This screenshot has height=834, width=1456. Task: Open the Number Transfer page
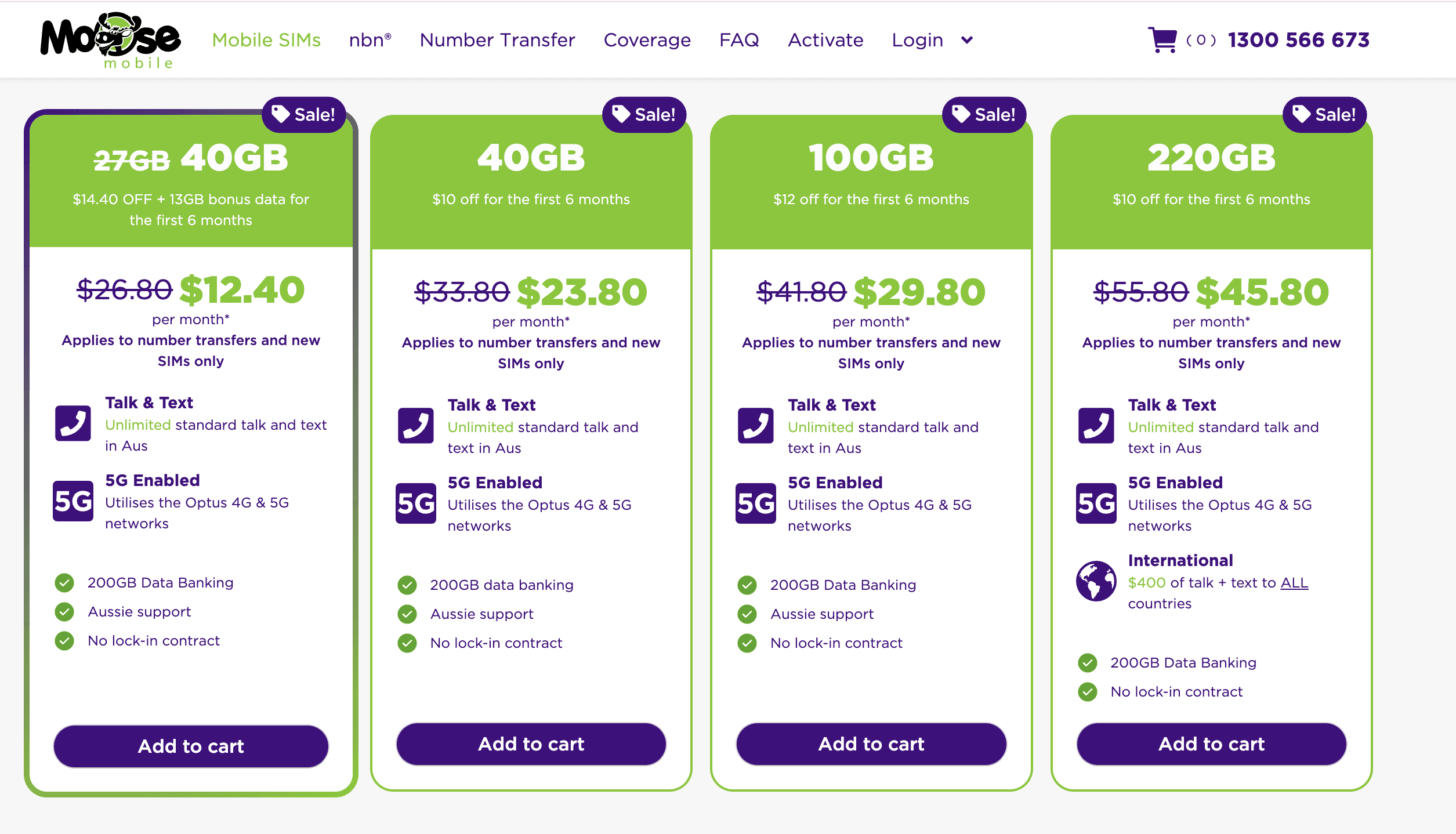click(x=498, y=40)
